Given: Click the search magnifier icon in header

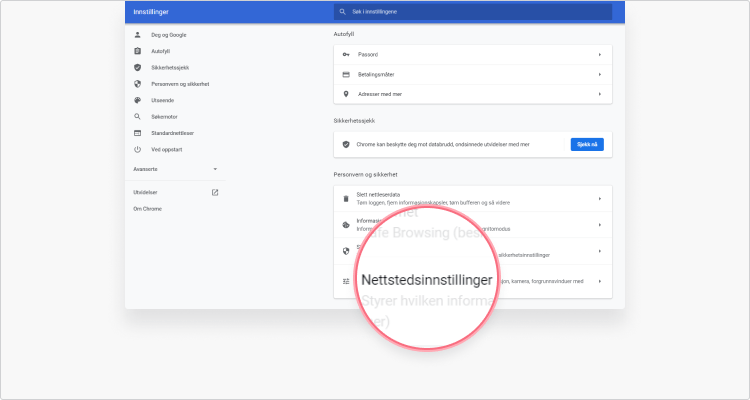Looking at the screenshot, I should [x=342, y=12].
